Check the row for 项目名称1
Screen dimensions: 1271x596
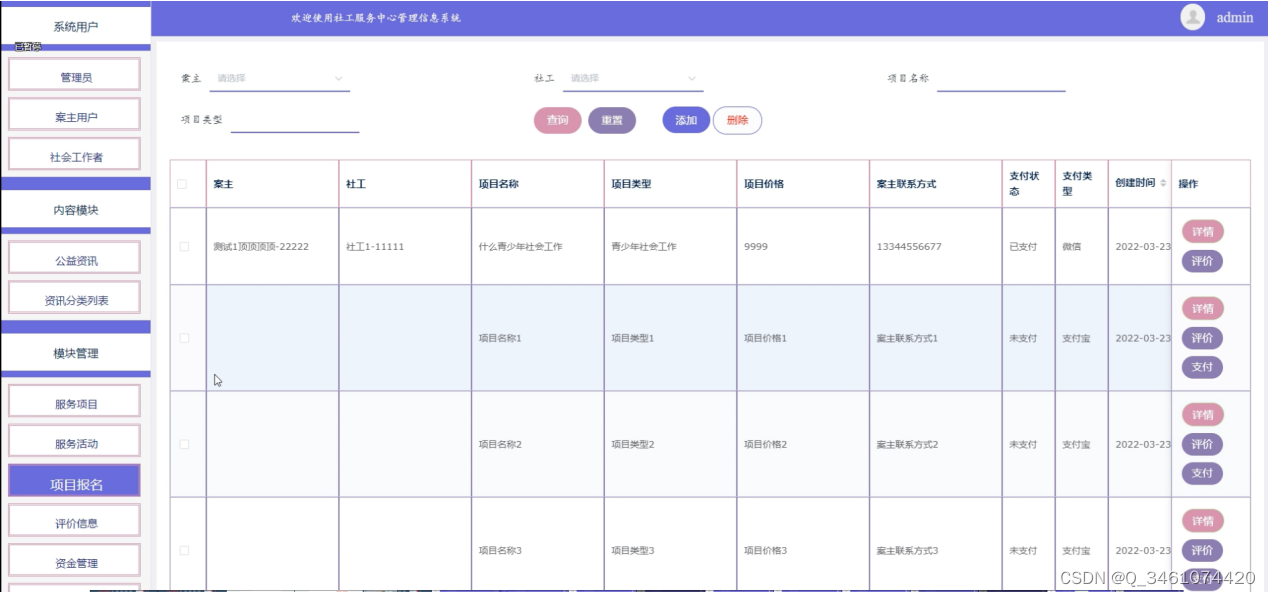click(x=184, y=338)
